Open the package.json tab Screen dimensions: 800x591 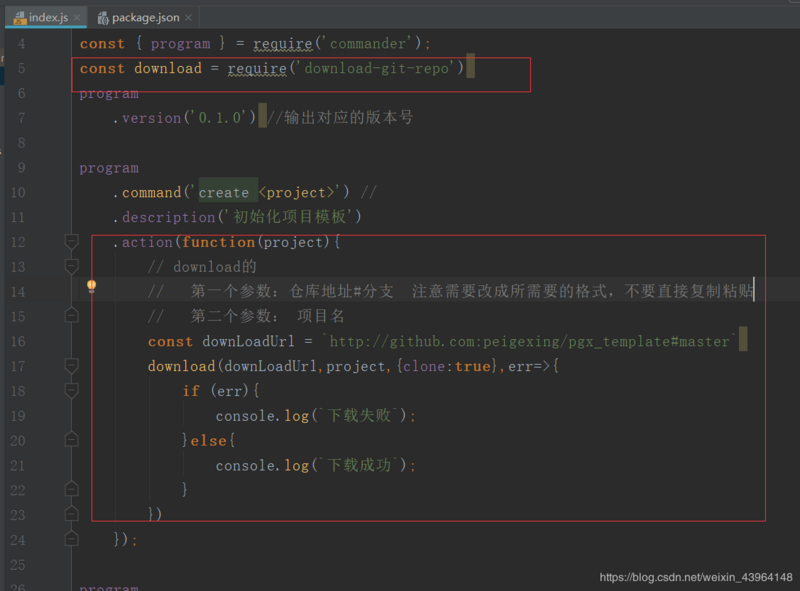click(145, 18)
